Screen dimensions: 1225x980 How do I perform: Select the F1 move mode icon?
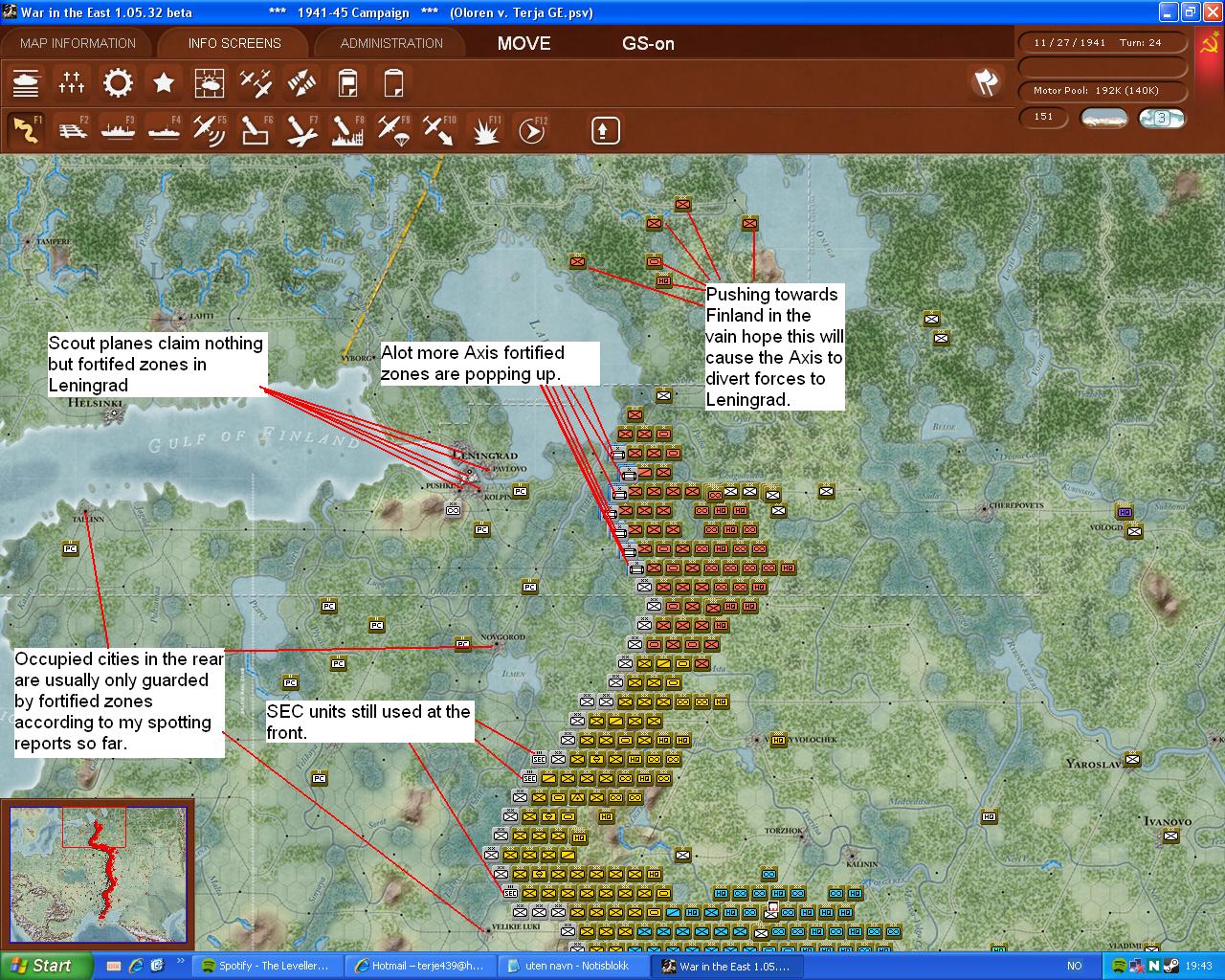pos(26,130)
